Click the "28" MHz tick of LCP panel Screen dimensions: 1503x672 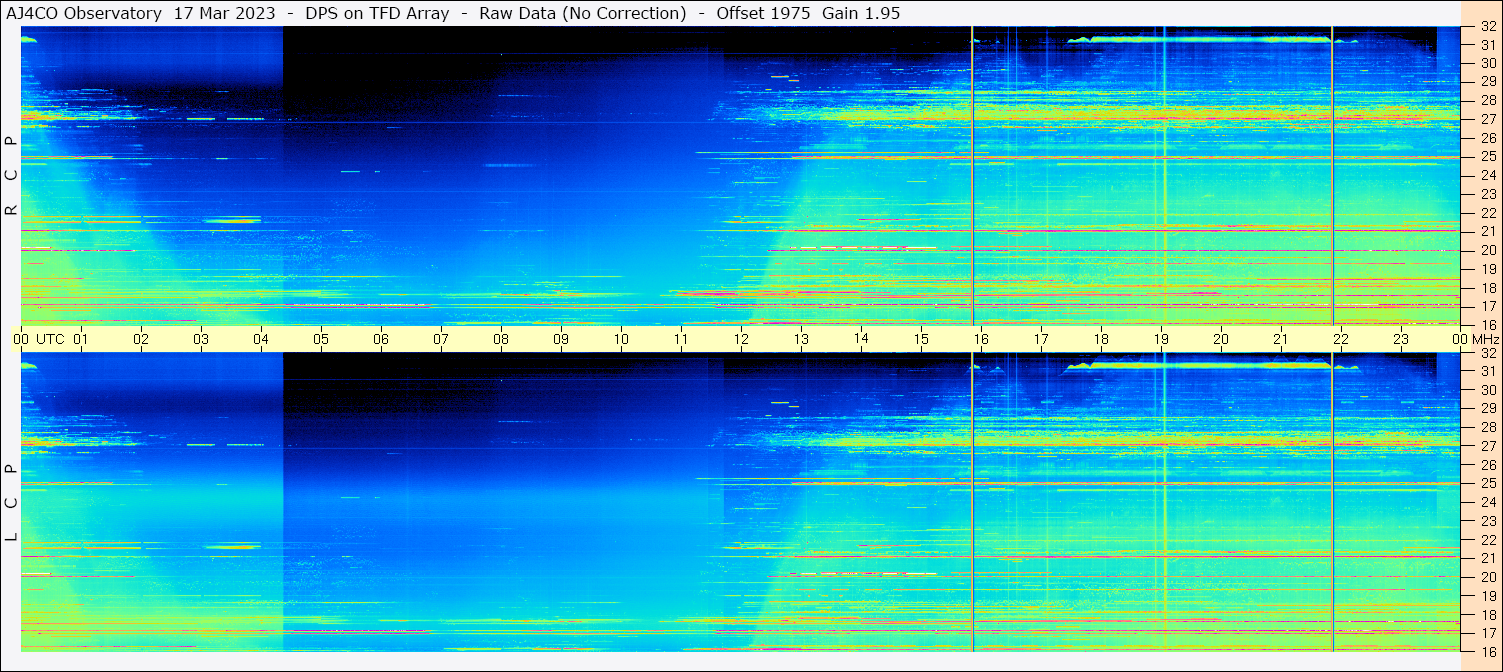tap(1487, 427)
